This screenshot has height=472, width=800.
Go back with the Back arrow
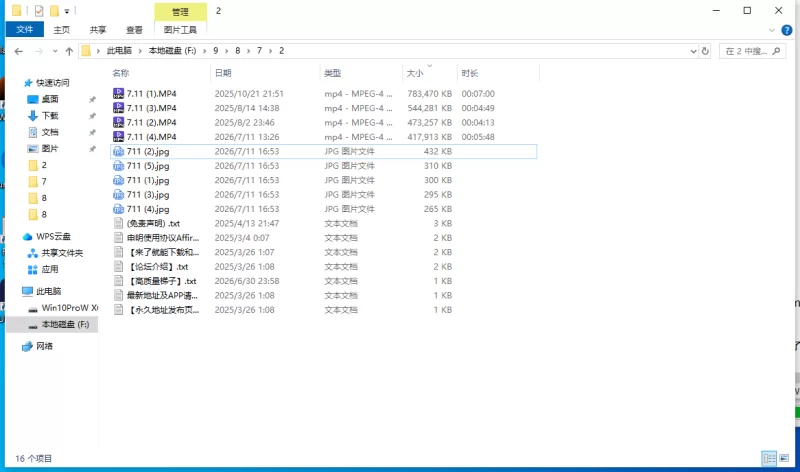pyautogui.click(x=19, y=51)
